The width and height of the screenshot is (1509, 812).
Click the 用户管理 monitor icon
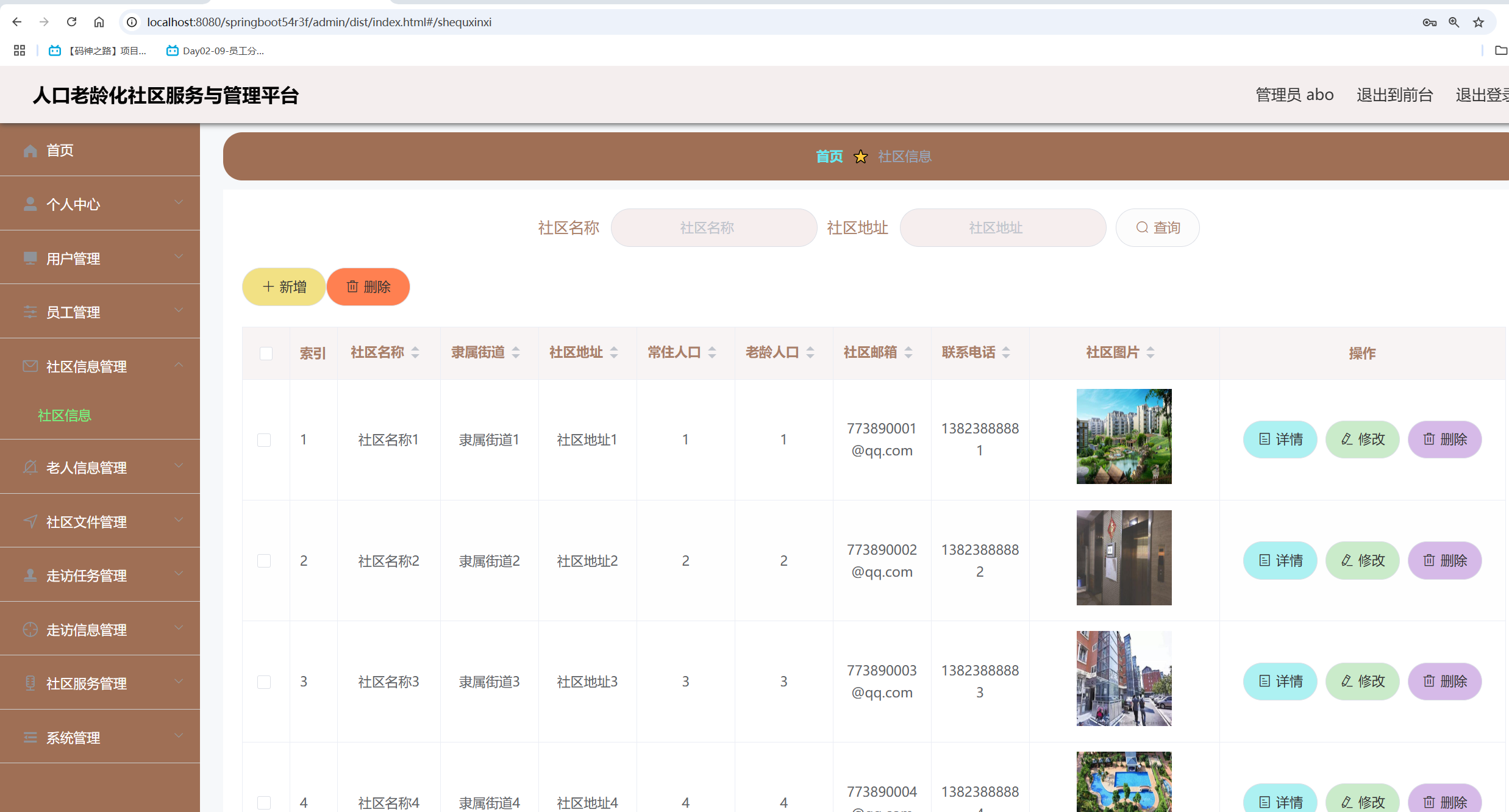coord(30,258)
